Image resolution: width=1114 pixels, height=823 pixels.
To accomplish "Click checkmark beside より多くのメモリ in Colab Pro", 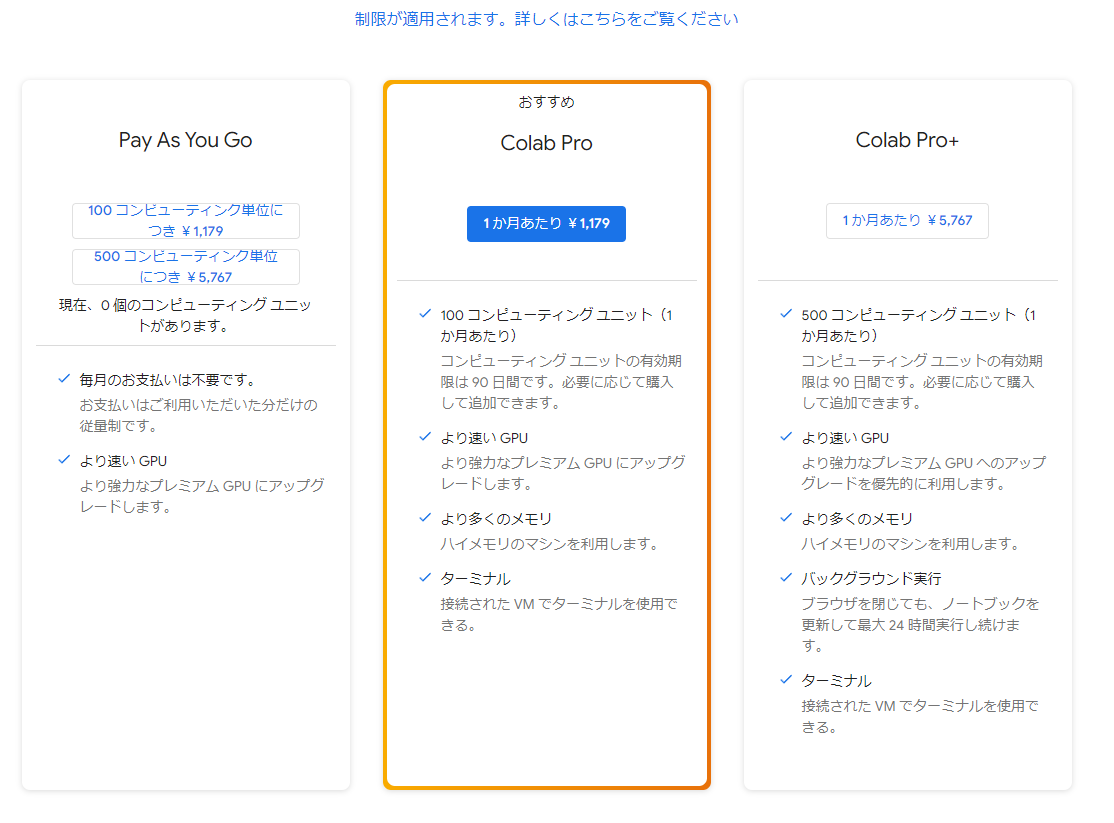I will 425,518.
